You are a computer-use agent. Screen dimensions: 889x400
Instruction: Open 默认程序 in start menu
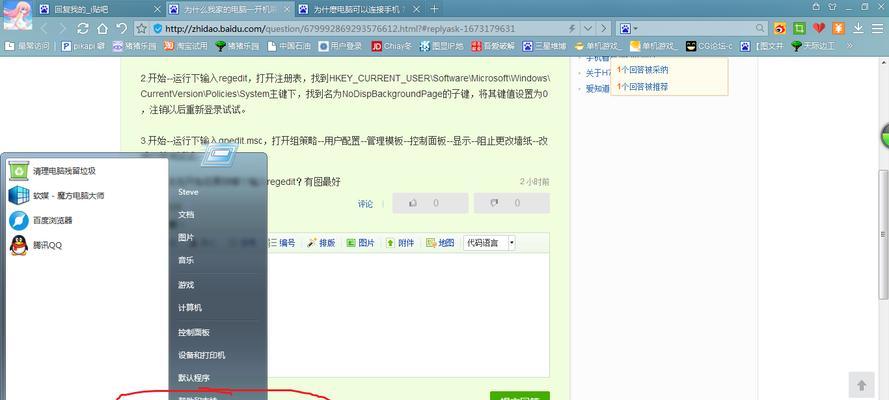[194, 378]
